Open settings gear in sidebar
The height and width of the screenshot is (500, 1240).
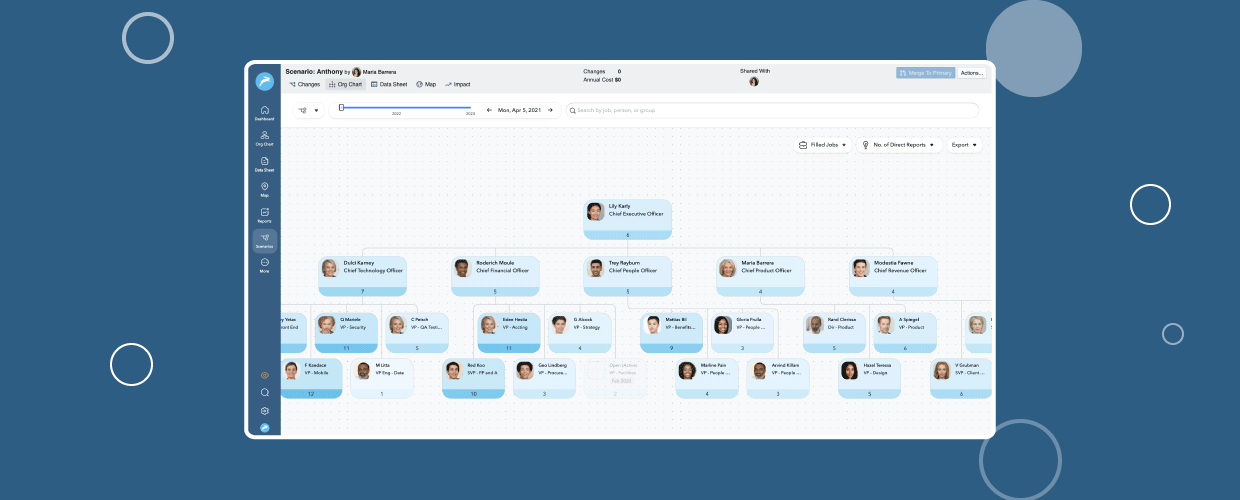click(x=265, y=411)
